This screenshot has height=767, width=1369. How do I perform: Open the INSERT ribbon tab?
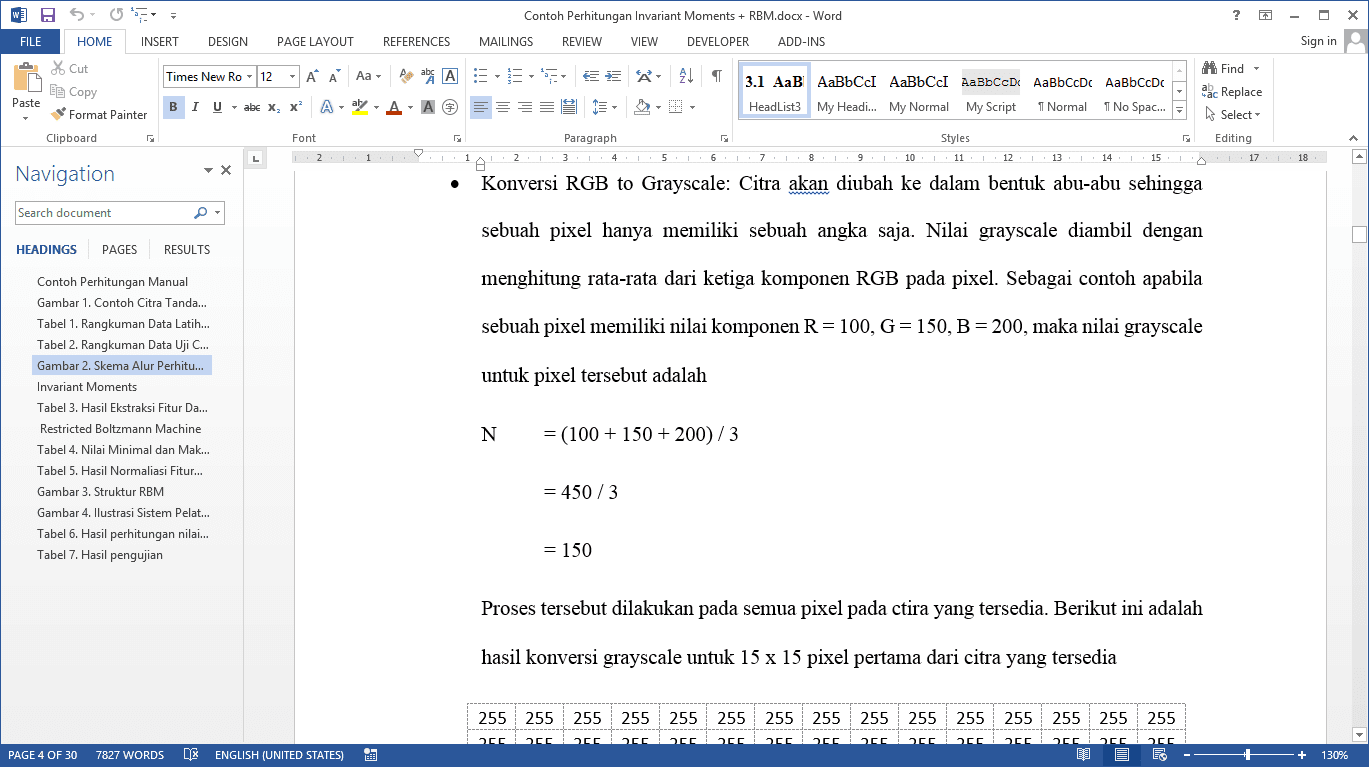click(x=160, y=42)
